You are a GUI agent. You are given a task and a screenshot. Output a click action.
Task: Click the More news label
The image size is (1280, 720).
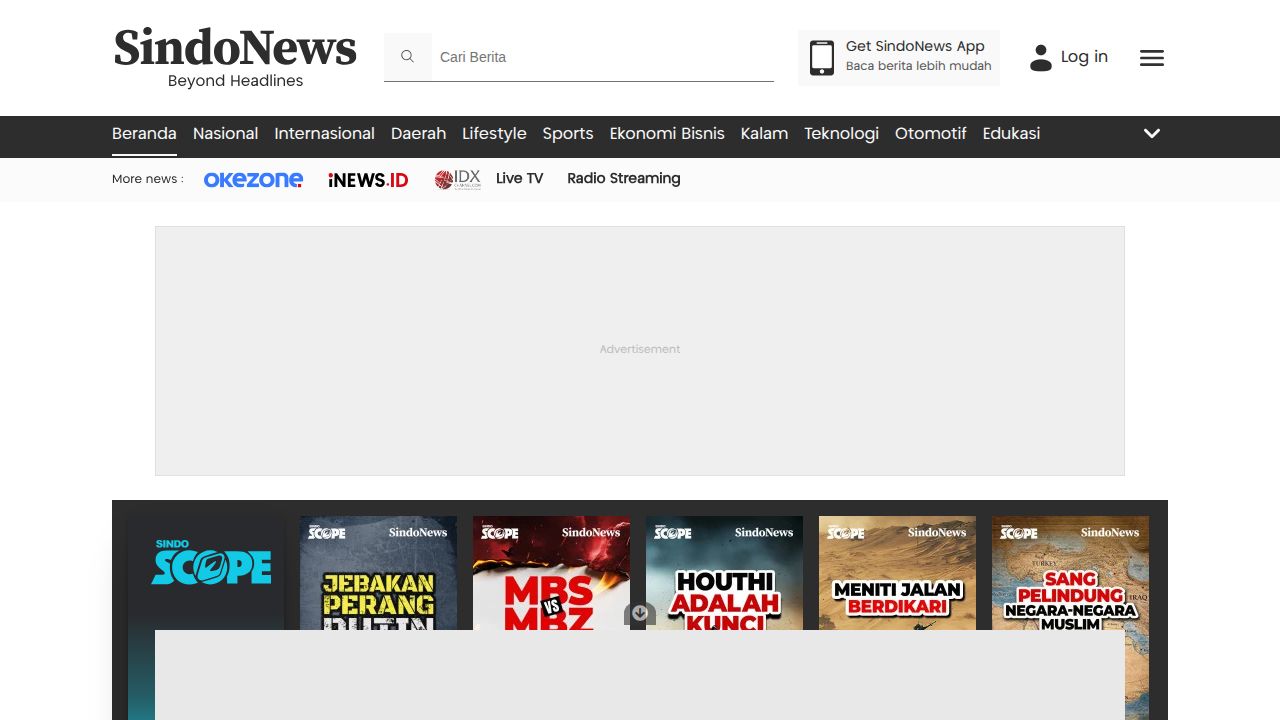[x=147, y=179]
